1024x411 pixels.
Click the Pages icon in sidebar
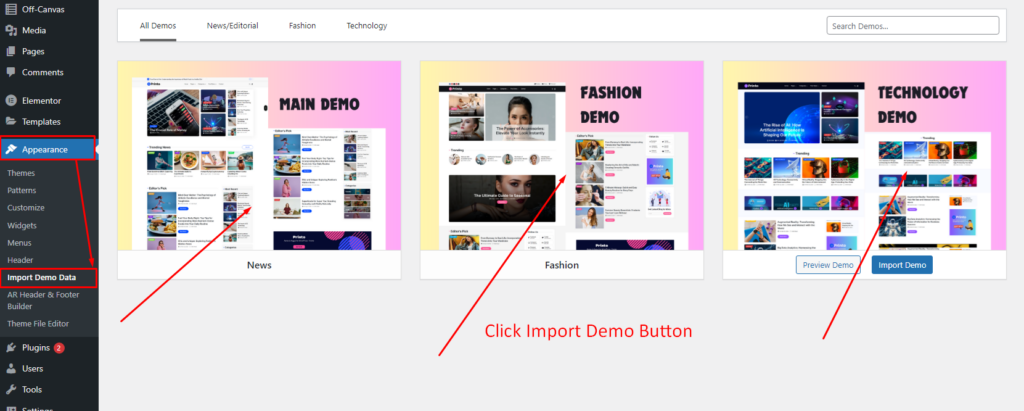point(10,51)
